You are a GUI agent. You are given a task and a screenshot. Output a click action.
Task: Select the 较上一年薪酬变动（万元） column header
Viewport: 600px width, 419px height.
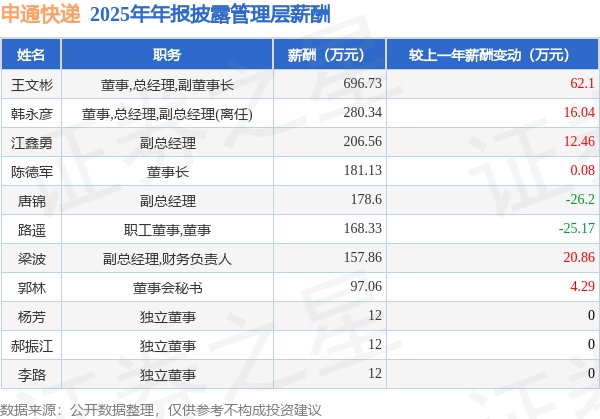coord(492,55)
